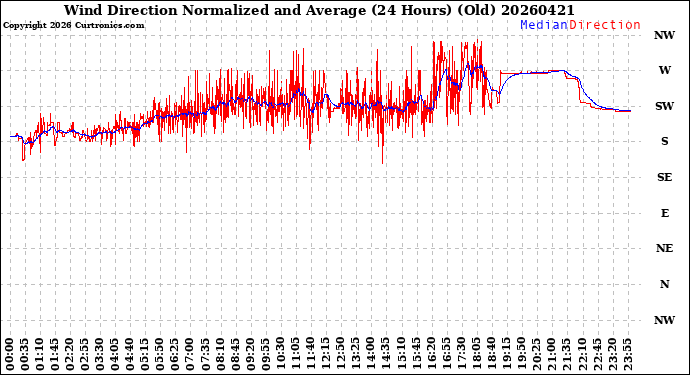
Task: Click the 03:30 time label
Action: click(100, 354)
